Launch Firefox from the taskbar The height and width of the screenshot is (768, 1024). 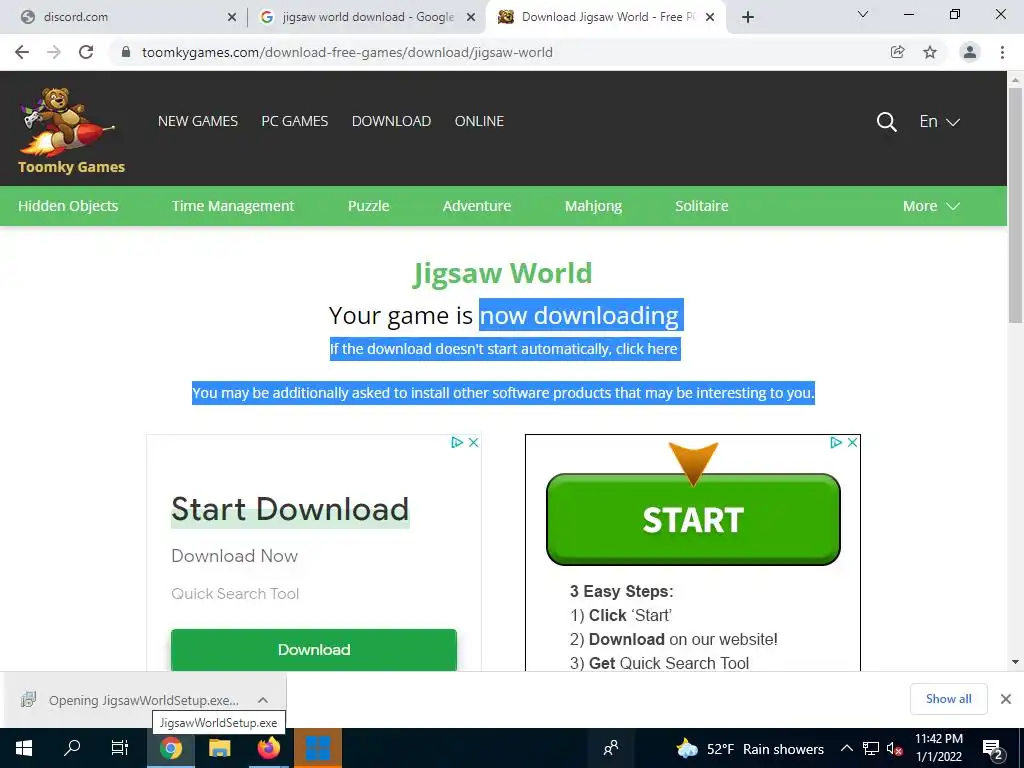[268, 748]
